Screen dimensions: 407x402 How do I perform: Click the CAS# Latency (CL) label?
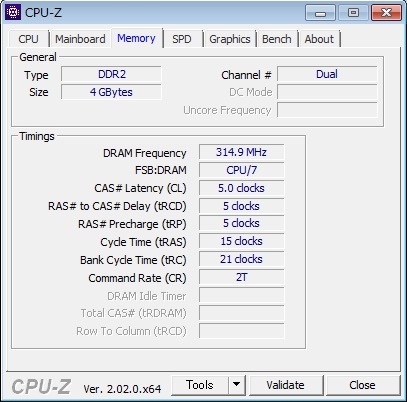[x=140, y=188]
